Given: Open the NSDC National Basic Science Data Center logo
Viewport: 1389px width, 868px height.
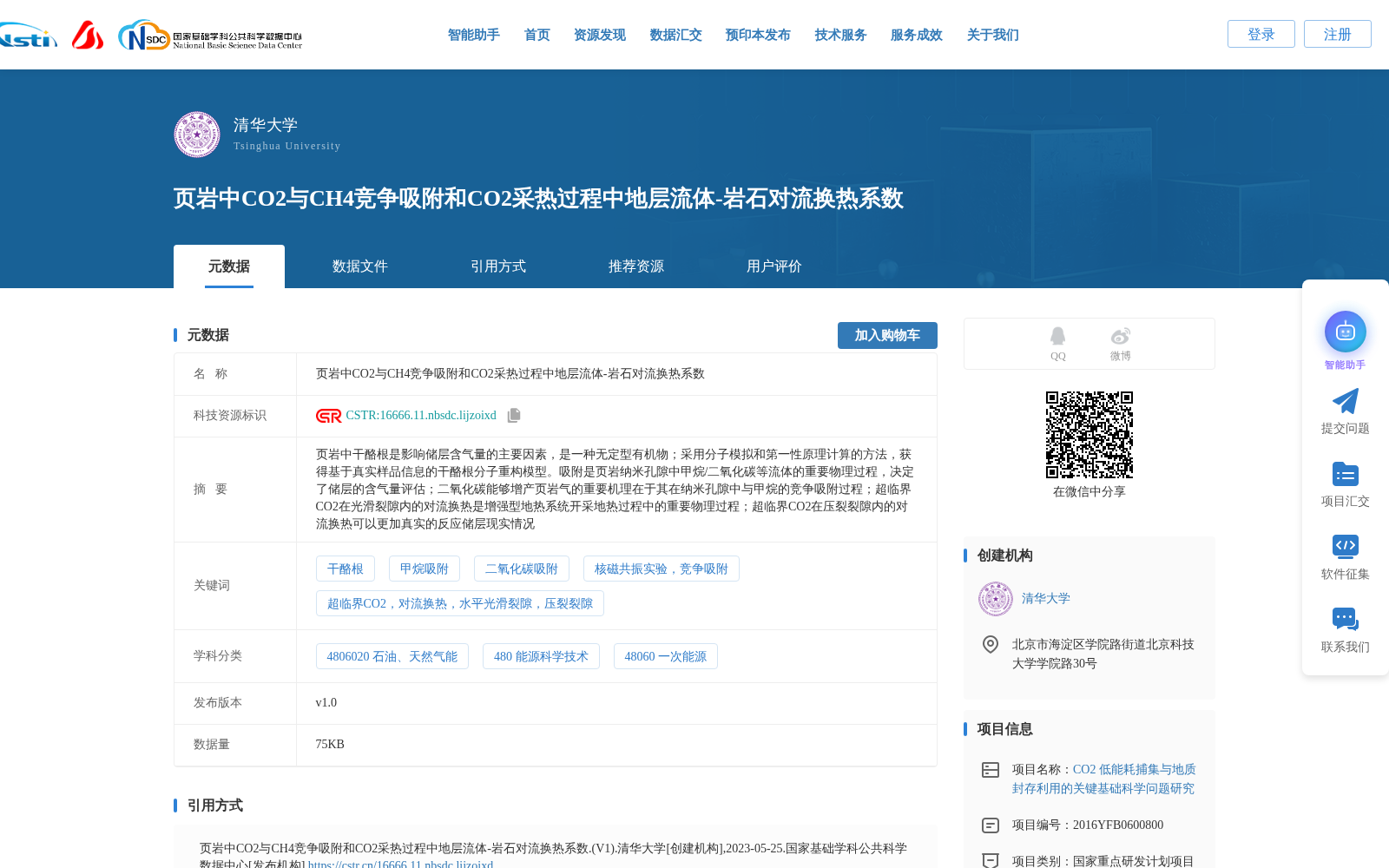Looking at the screenshot, I should point(210,36).
